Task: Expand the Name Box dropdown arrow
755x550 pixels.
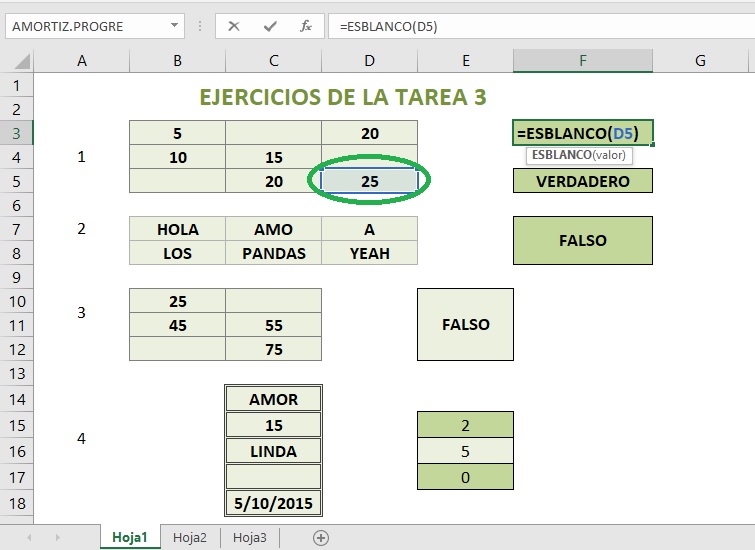Action: 175,26
